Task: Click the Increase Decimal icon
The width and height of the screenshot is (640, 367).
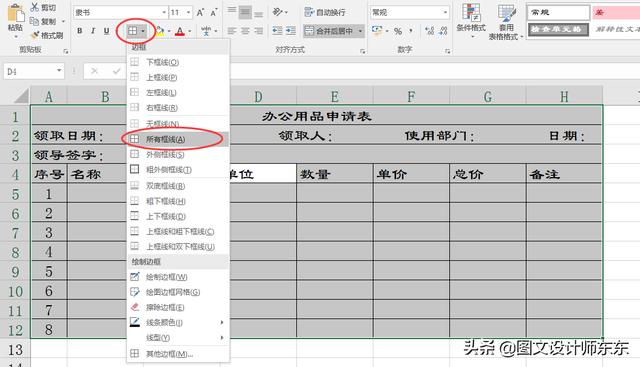Action: (429, 31)
